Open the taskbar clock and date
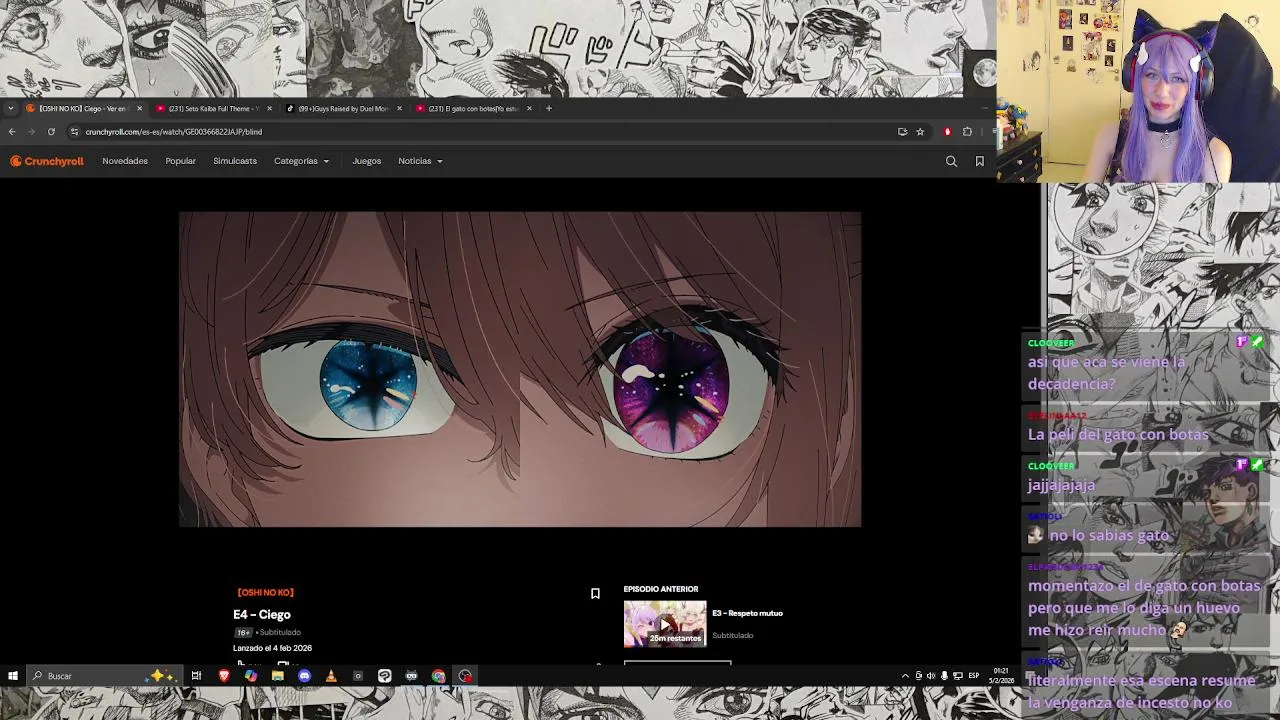This screenshot has height=720, width=1280. click(1001, 676)
